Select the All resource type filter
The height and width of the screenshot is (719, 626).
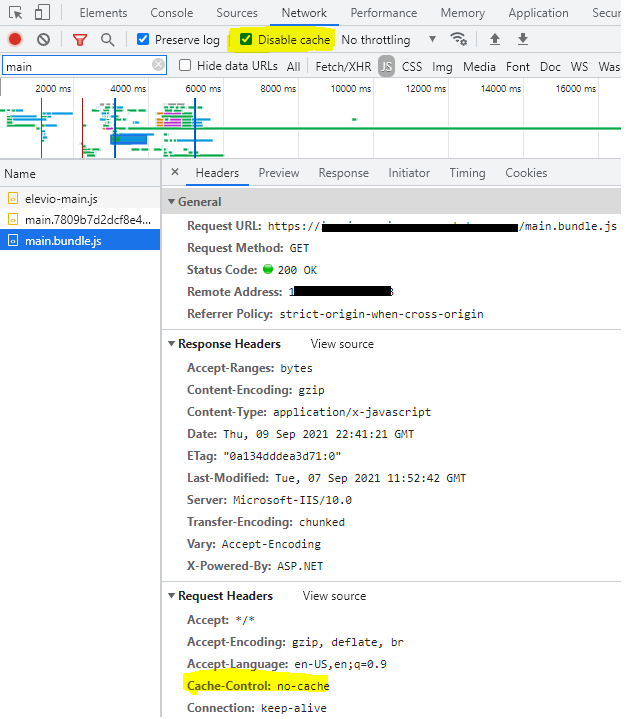(294, 66)
